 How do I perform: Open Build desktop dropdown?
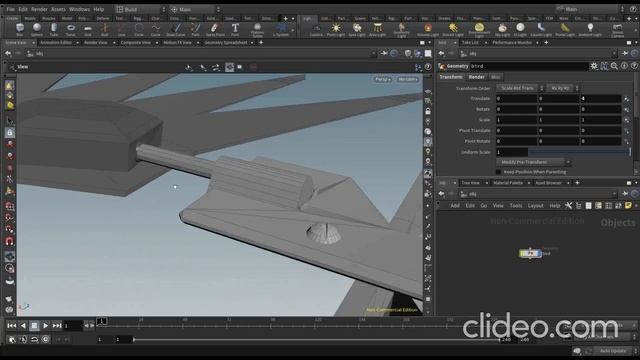140,9
